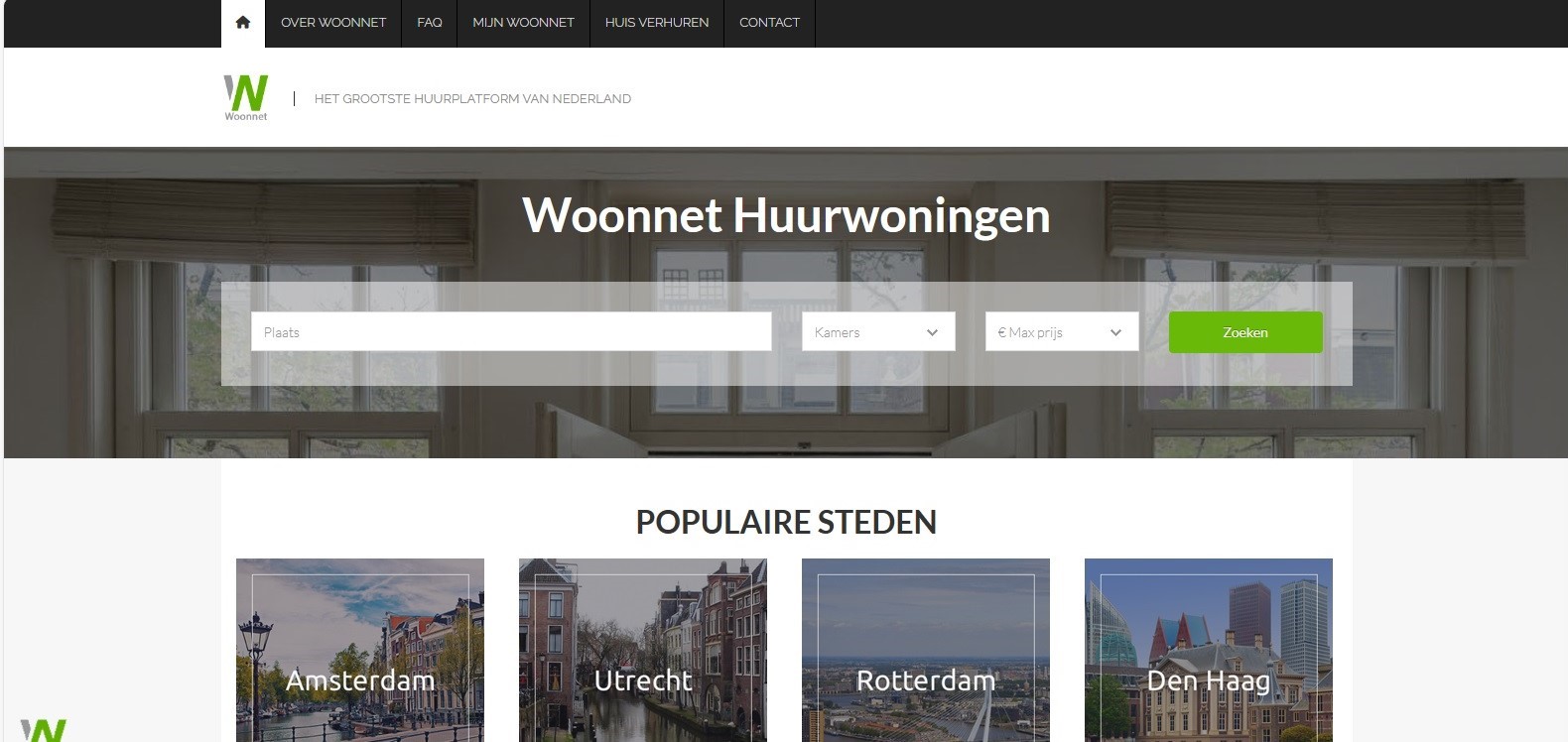Expand the Max prijs dropdown

pos(1062,332)
